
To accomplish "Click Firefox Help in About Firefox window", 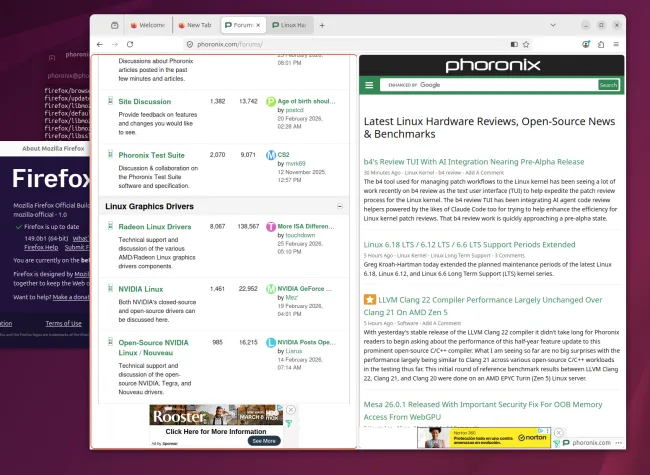I will [41, 247].
